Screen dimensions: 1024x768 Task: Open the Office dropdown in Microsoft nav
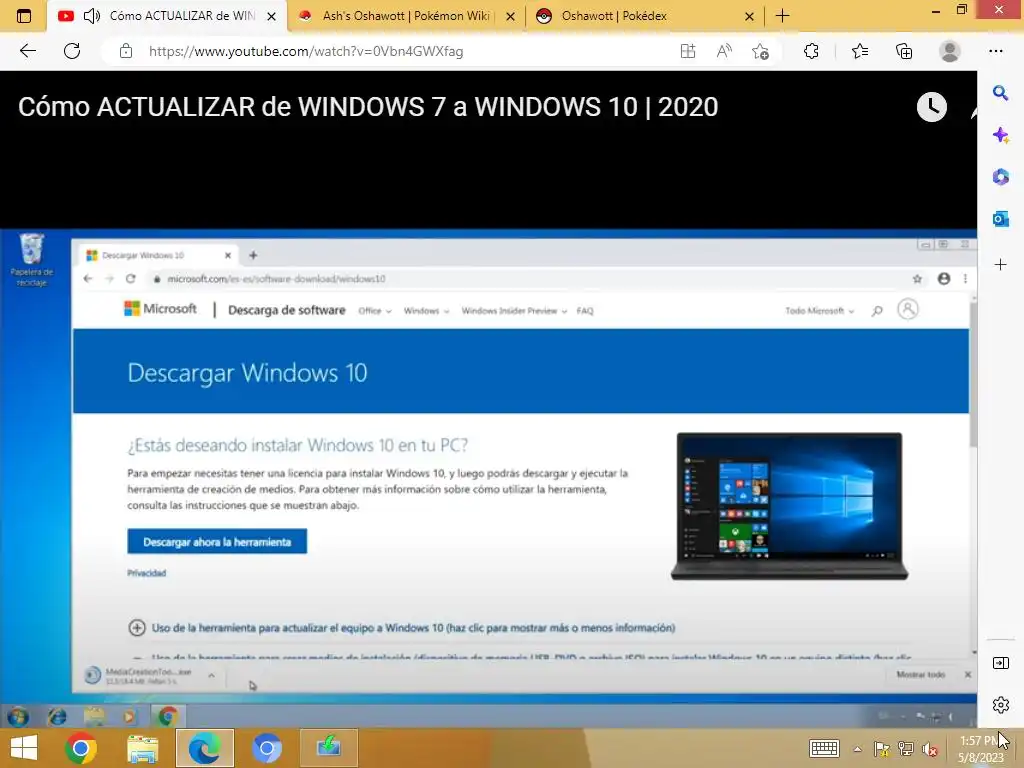click(375, 311)
